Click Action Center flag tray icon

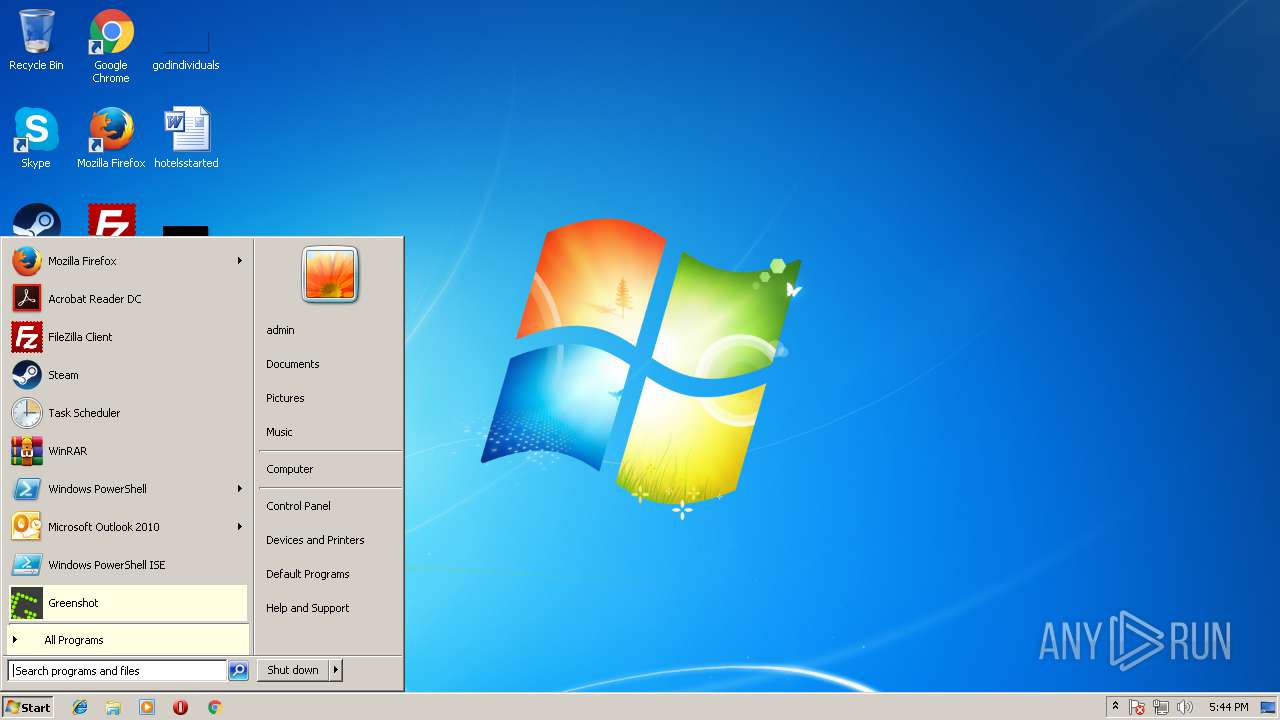tap(1137, 707)
